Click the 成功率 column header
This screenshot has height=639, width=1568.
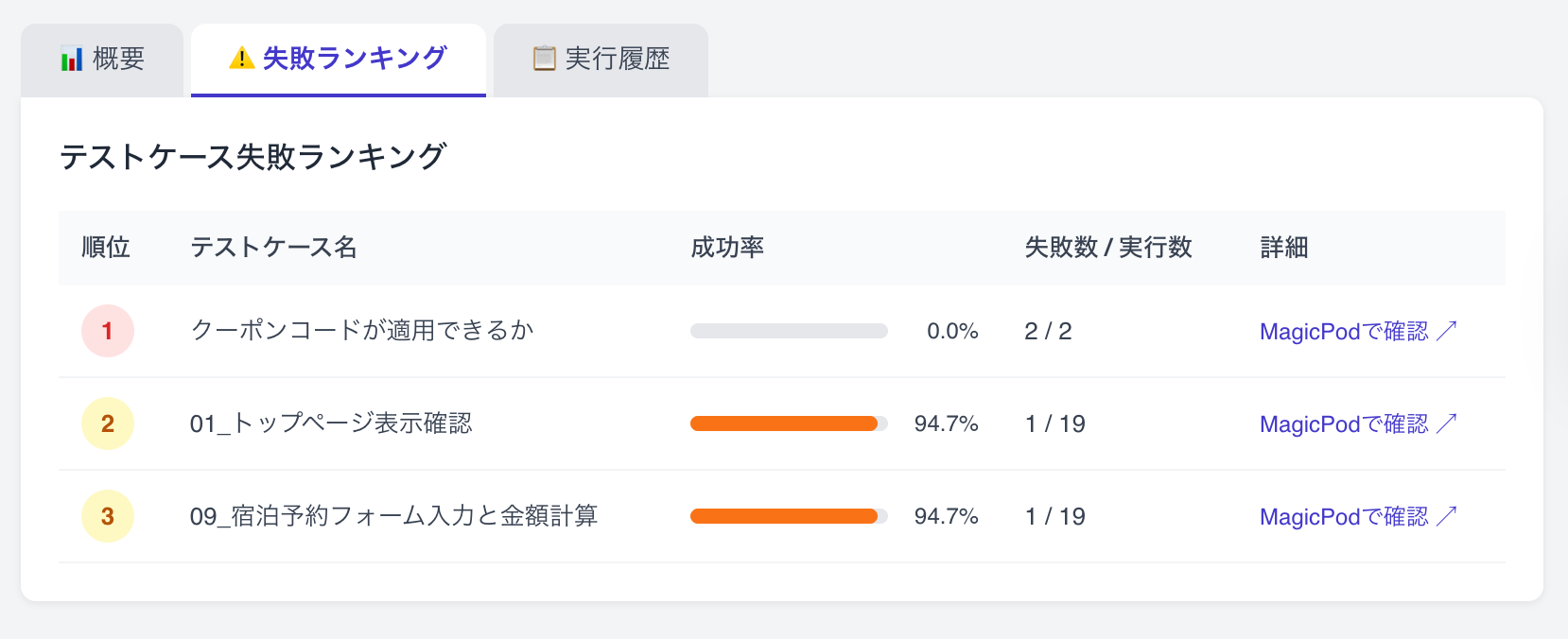pos(727,248)
